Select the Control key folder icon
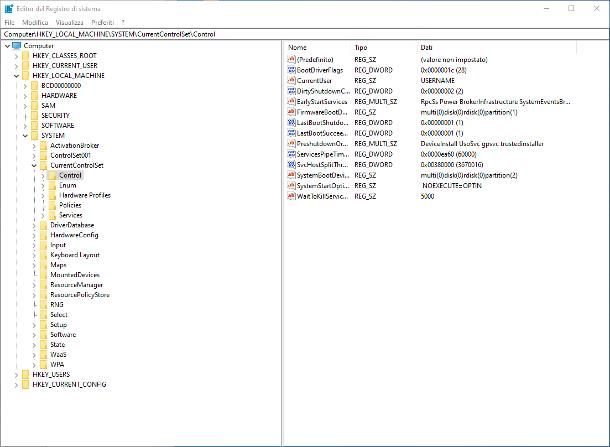Viewport: 610px width, 447px height. point(51,175)
